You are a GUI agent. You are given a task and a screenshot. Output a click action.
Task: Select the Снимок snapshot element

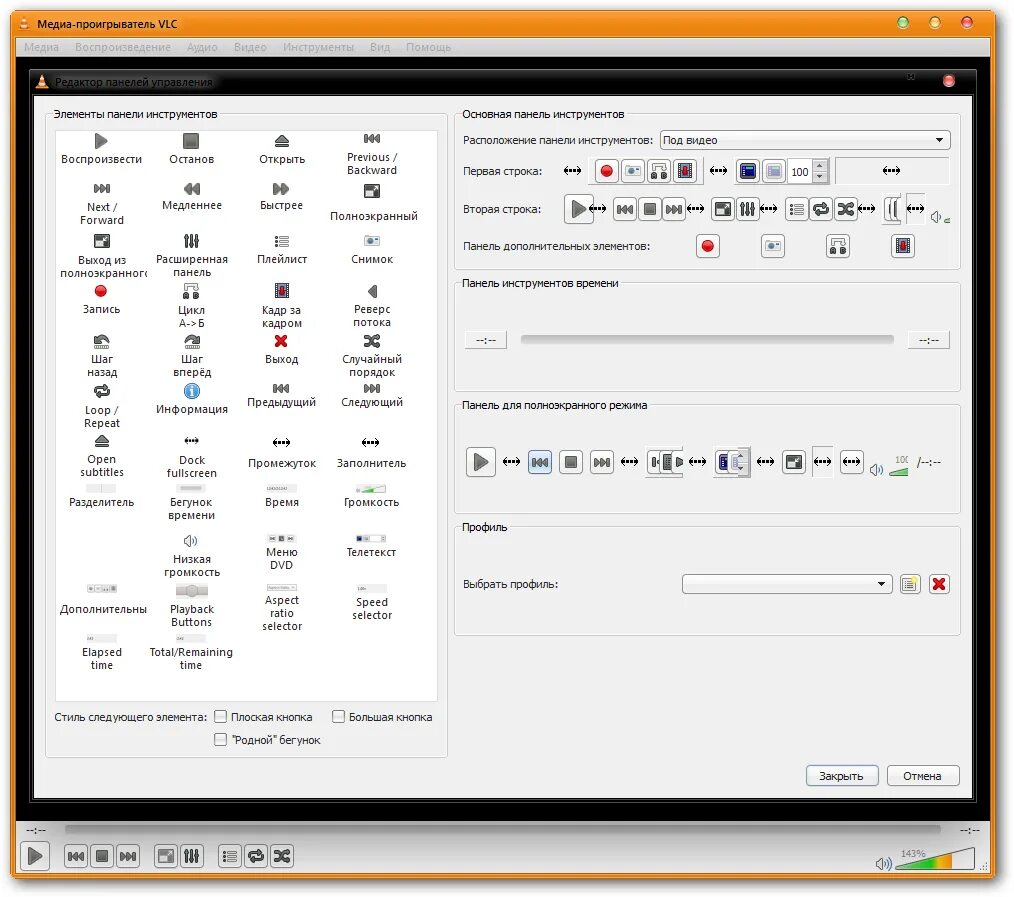372,249
